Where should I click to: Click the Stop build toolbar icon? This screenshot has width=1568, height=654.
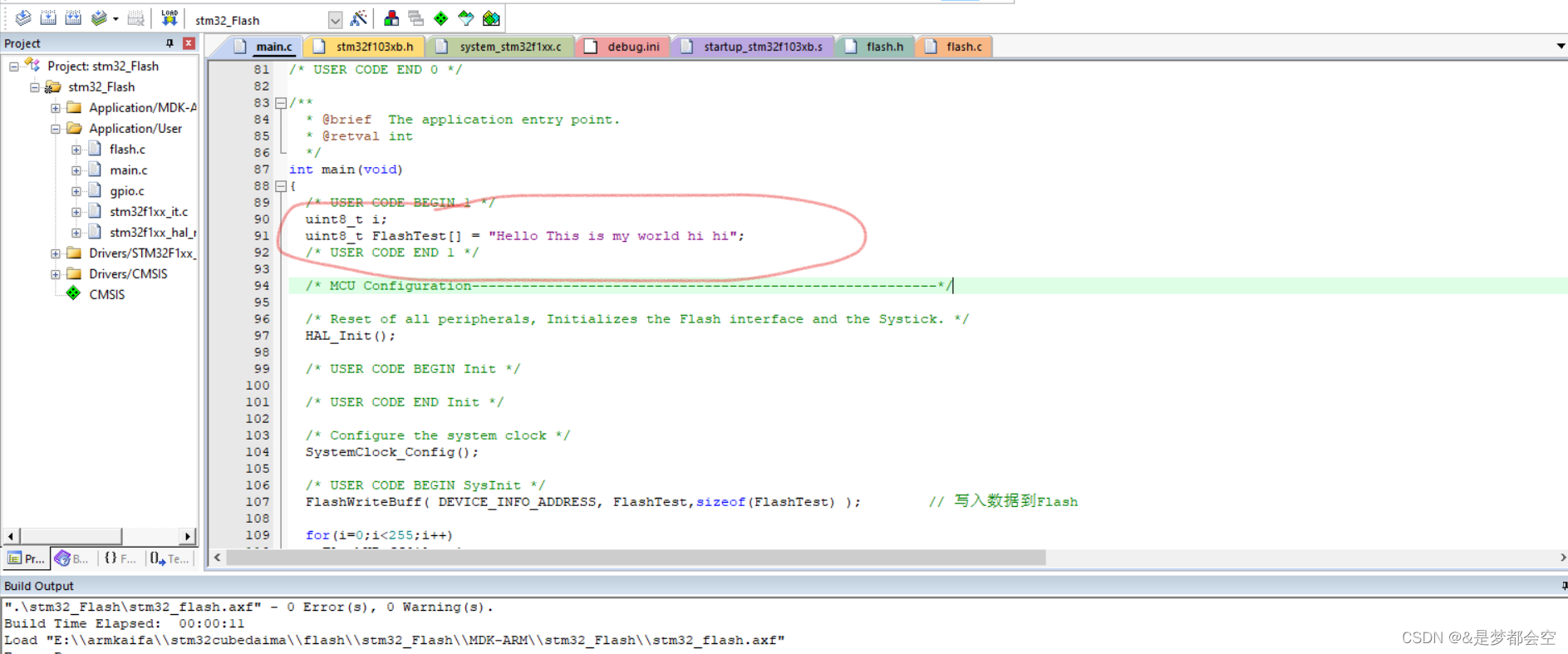136,18
